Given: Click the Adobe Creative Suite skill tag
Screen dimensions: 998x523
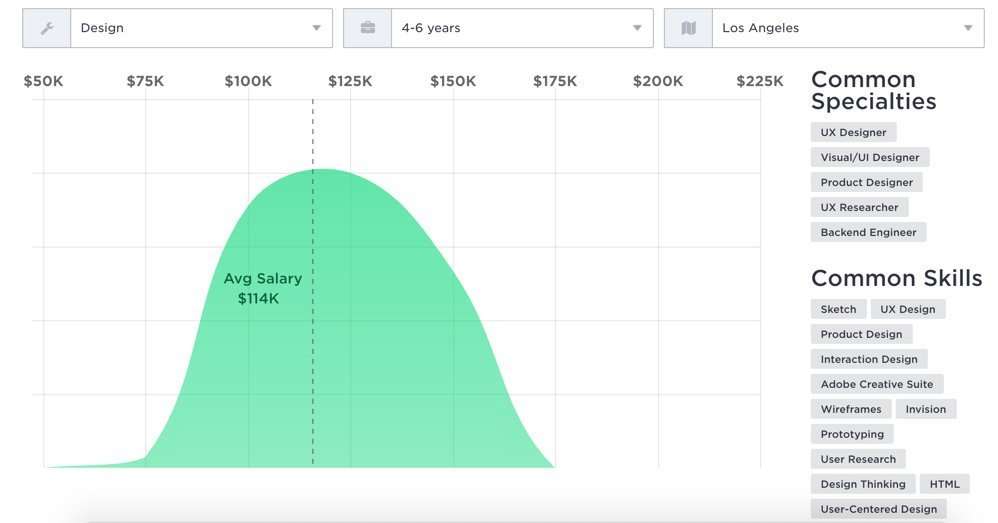Looking at the screenshot, I should pyautogui.click(x=877, y=384).
